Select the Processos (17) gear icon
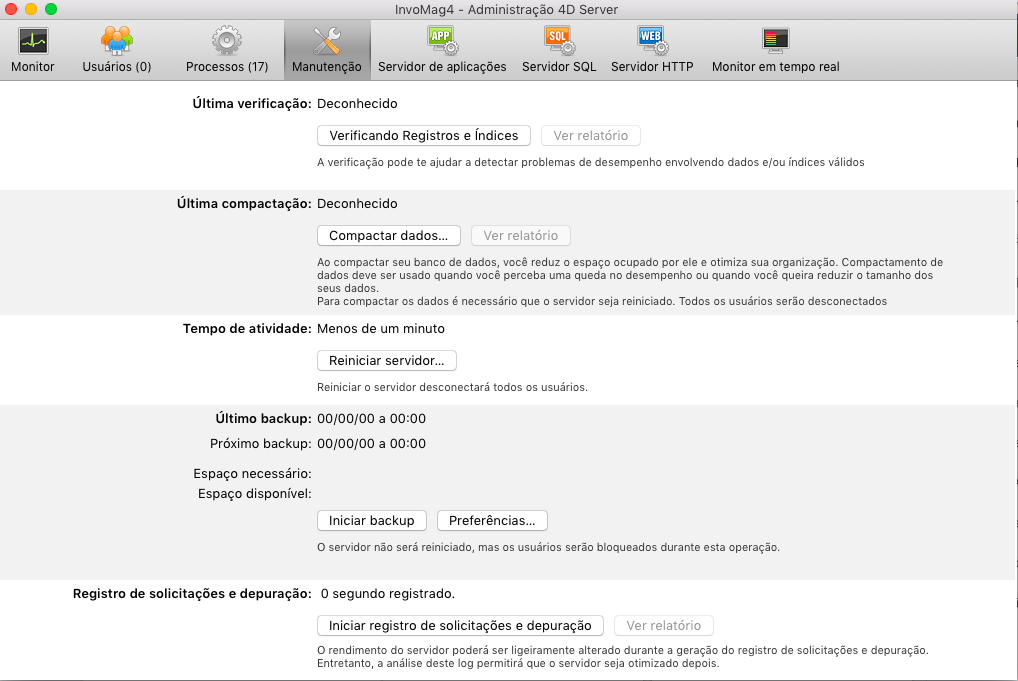The image size is (1018, 681). pyautogui.click(x=227, y=41)
